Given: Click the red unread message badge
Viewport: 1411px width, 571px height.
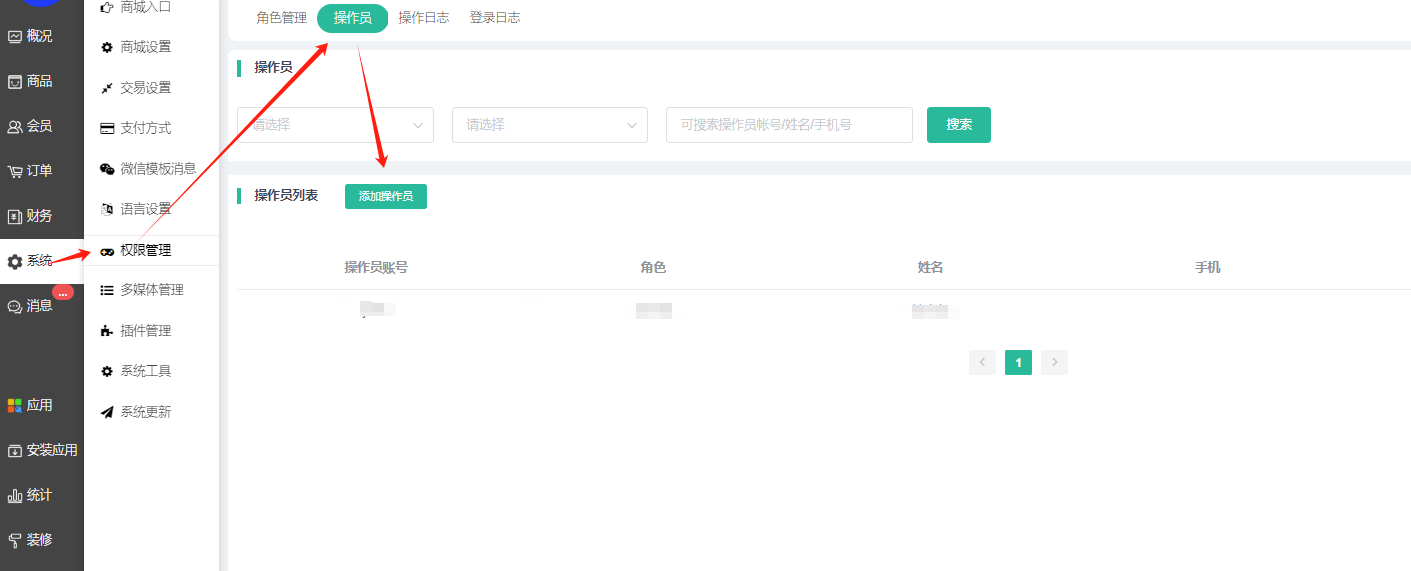Looking at the screenshot, I should pyautogui.click(x=63, y=293).
